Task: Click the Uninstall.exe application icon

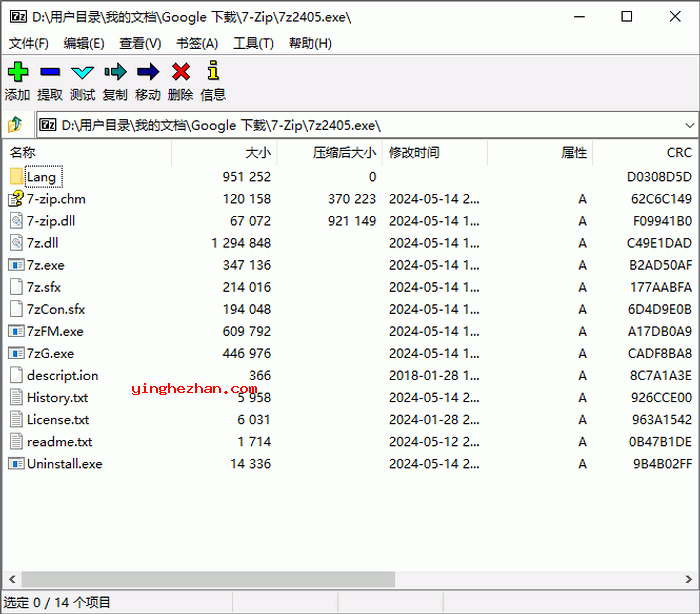Action: point(16,464)
